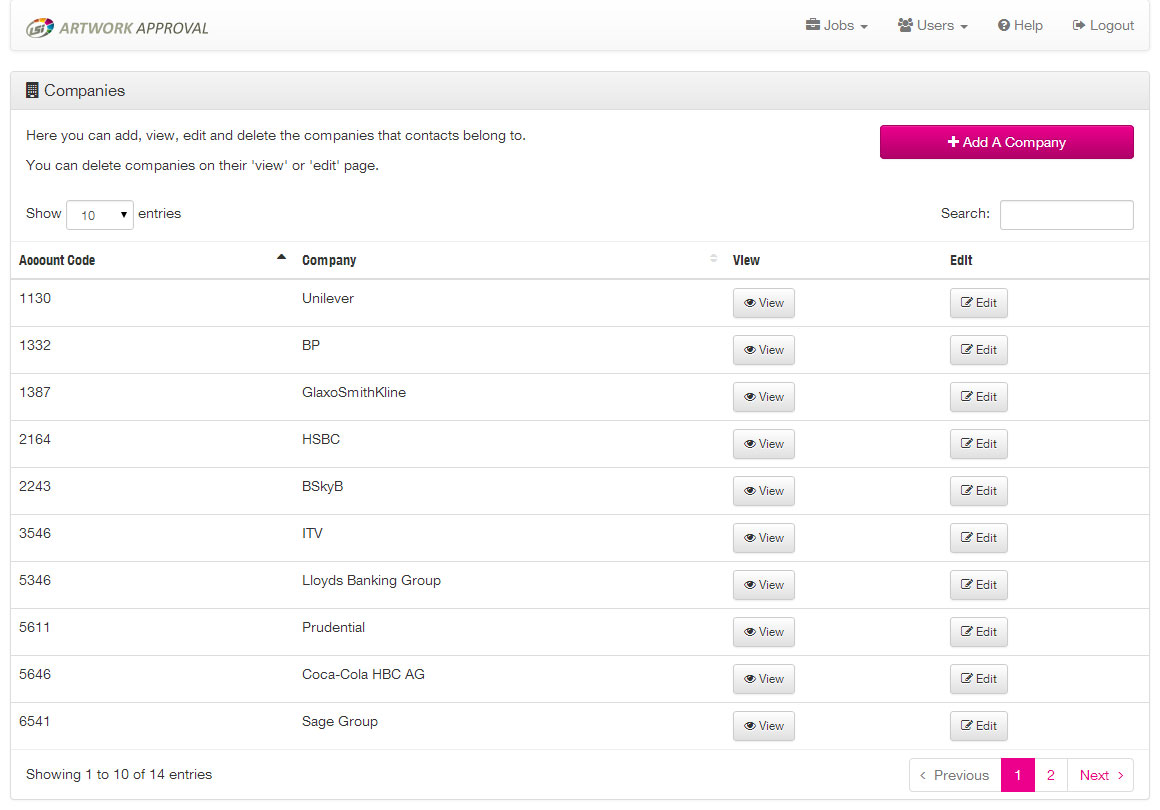This screenshot has height=810, width=1160.
Task: Open the Jobs menu
Action: pyautogui.click(x=837, y=25)
